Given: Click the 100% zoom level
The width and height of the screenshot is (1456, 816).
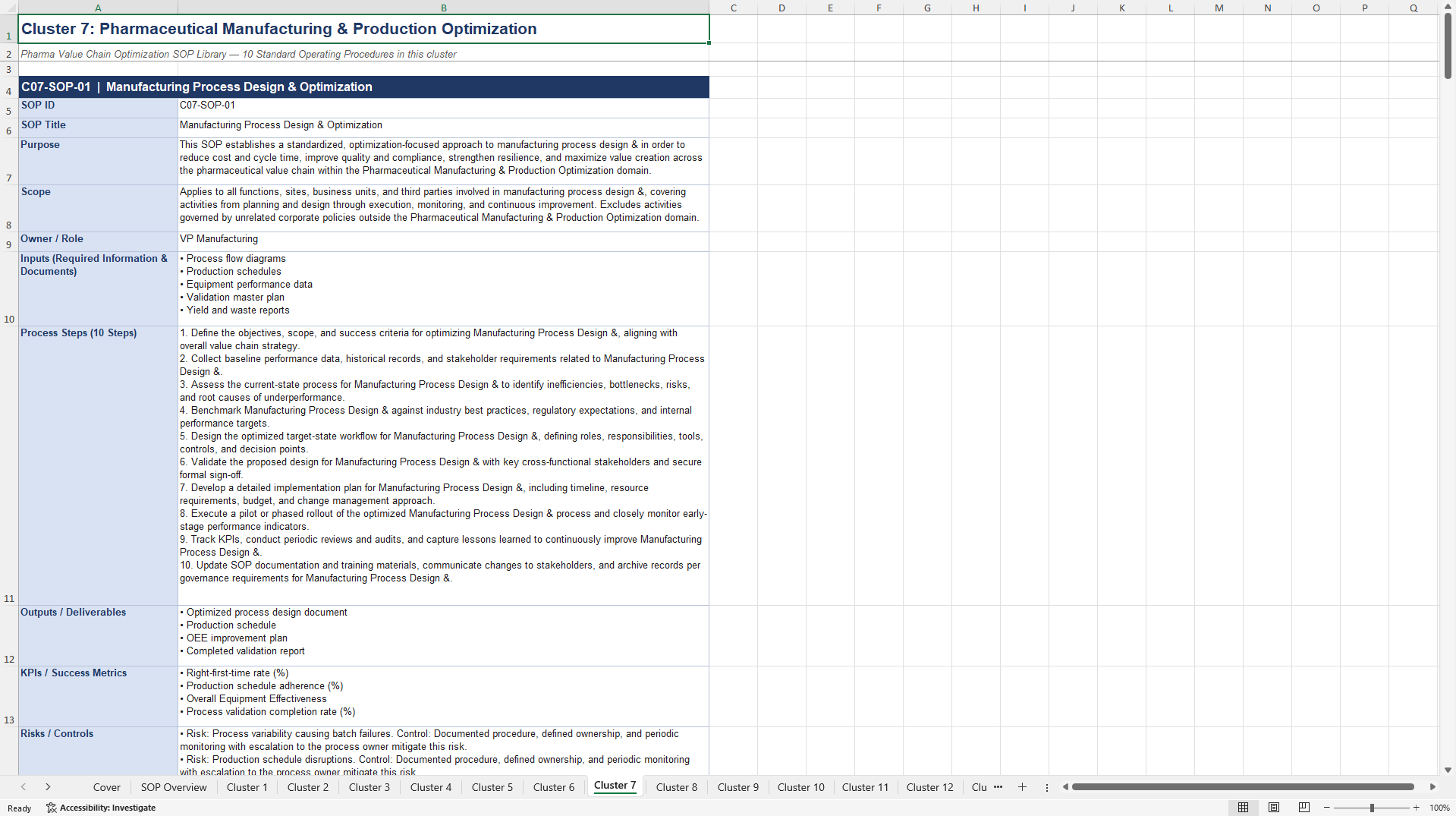Looking at the screenshot, I should [x=1439, y=808].
